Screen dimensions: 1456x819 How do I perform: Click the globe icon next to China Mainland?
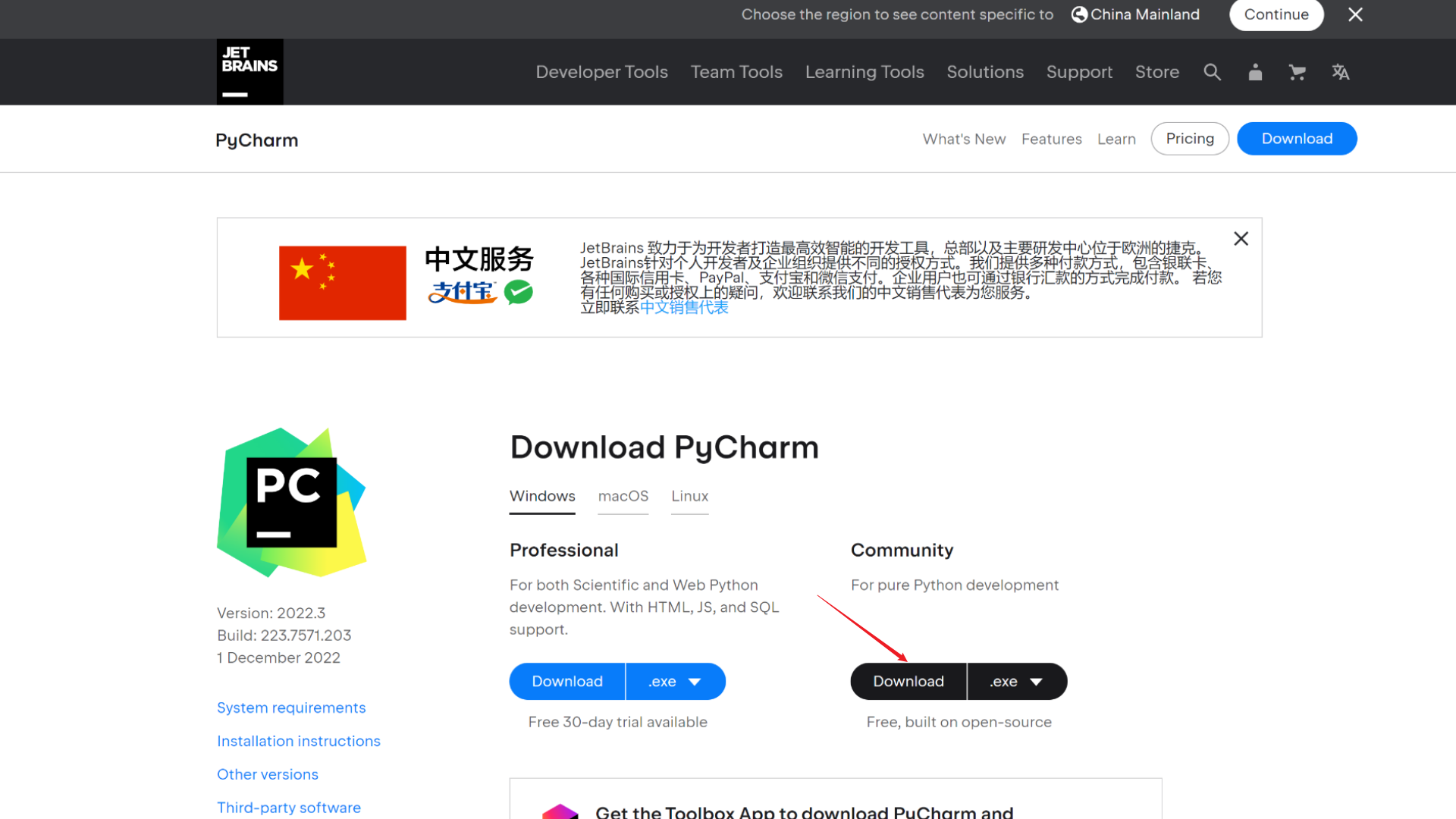point(1079,14)
